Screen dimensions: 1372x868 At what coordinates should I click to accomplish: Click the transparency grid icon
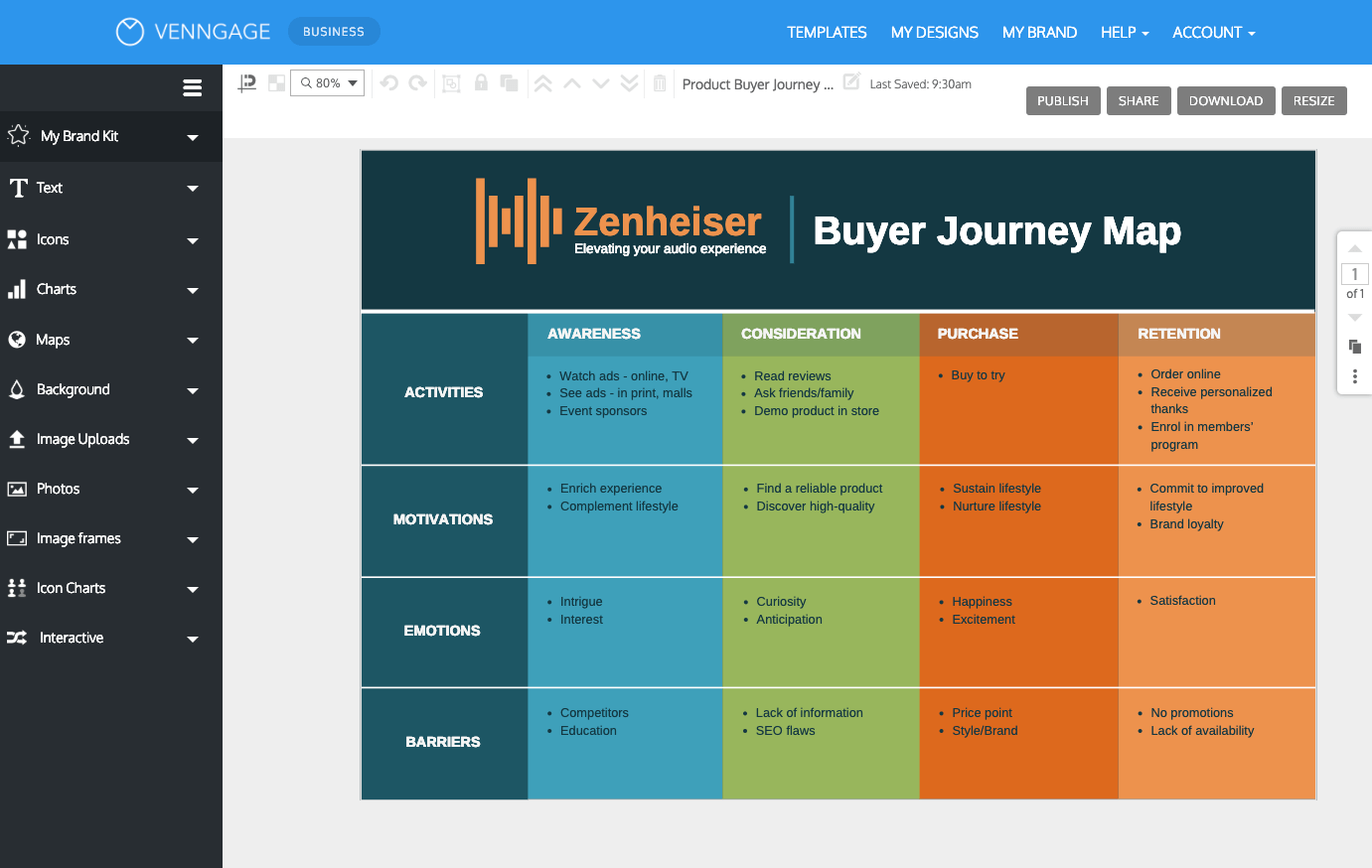click(x=276, y=83)
